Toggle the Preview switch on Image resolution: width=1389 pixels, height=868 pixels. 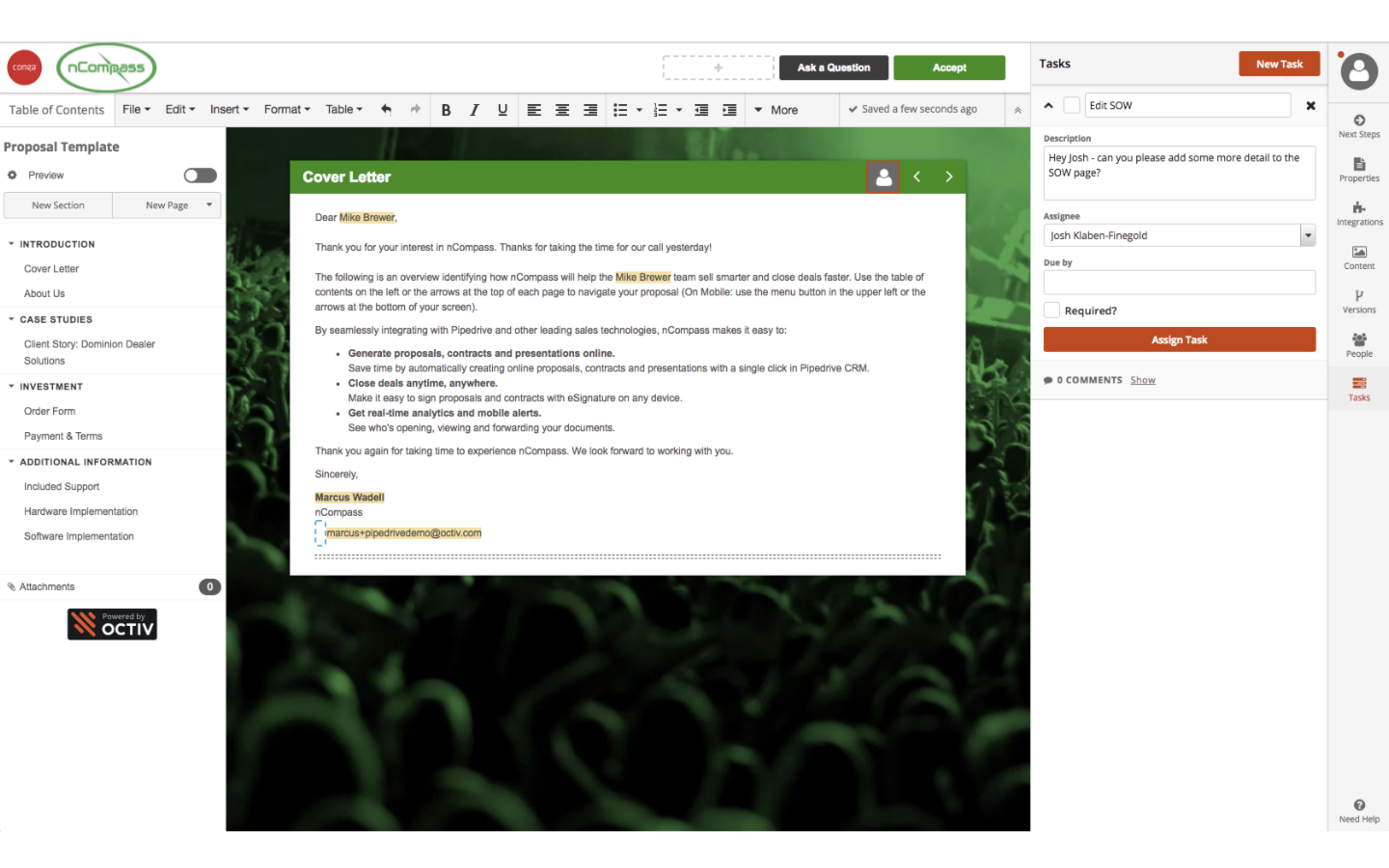point(201,176)
